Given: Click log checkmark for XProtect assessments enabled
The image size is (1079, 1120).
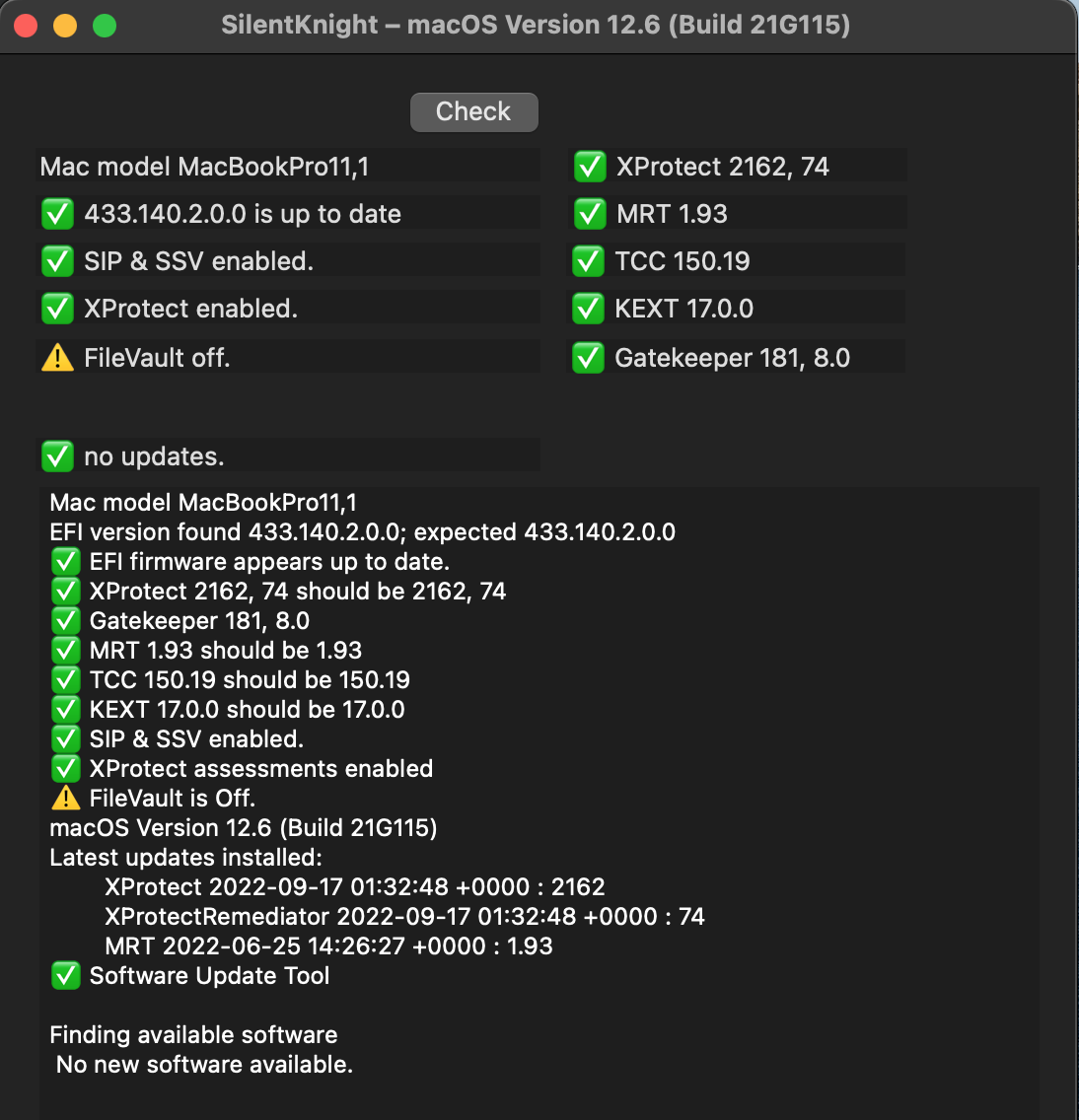Looking at the screenshot, I should (66, 769).
